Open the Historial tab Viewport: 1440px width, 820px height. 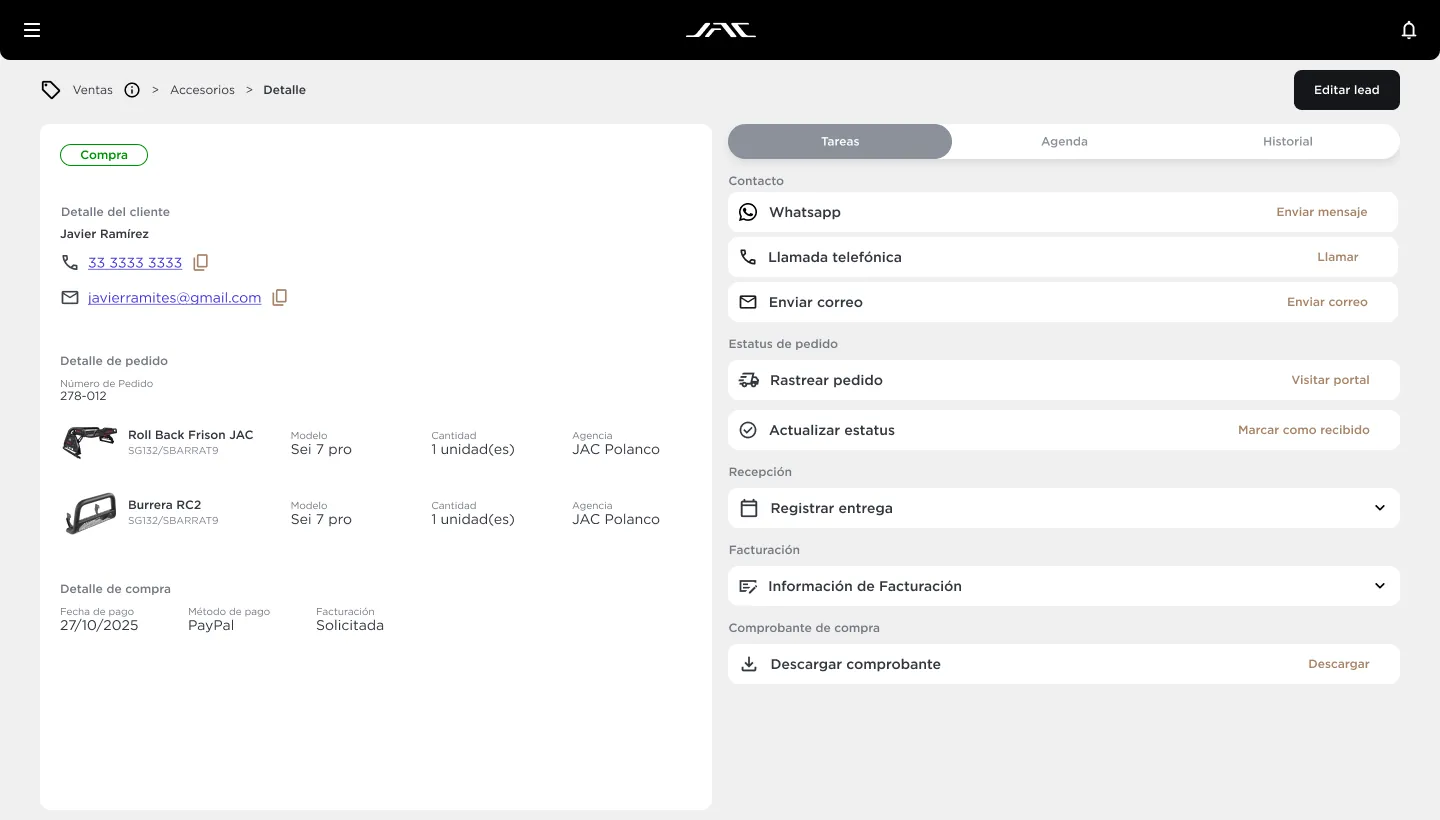tap(1288, 141)
